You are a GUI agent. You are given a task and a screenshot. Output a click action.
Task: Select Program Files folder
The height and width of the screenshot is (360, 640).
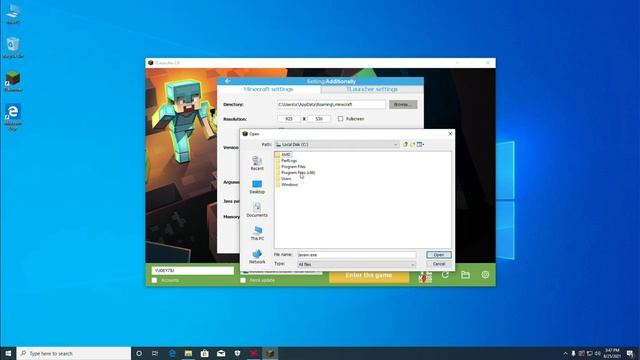tap(290, 167)
